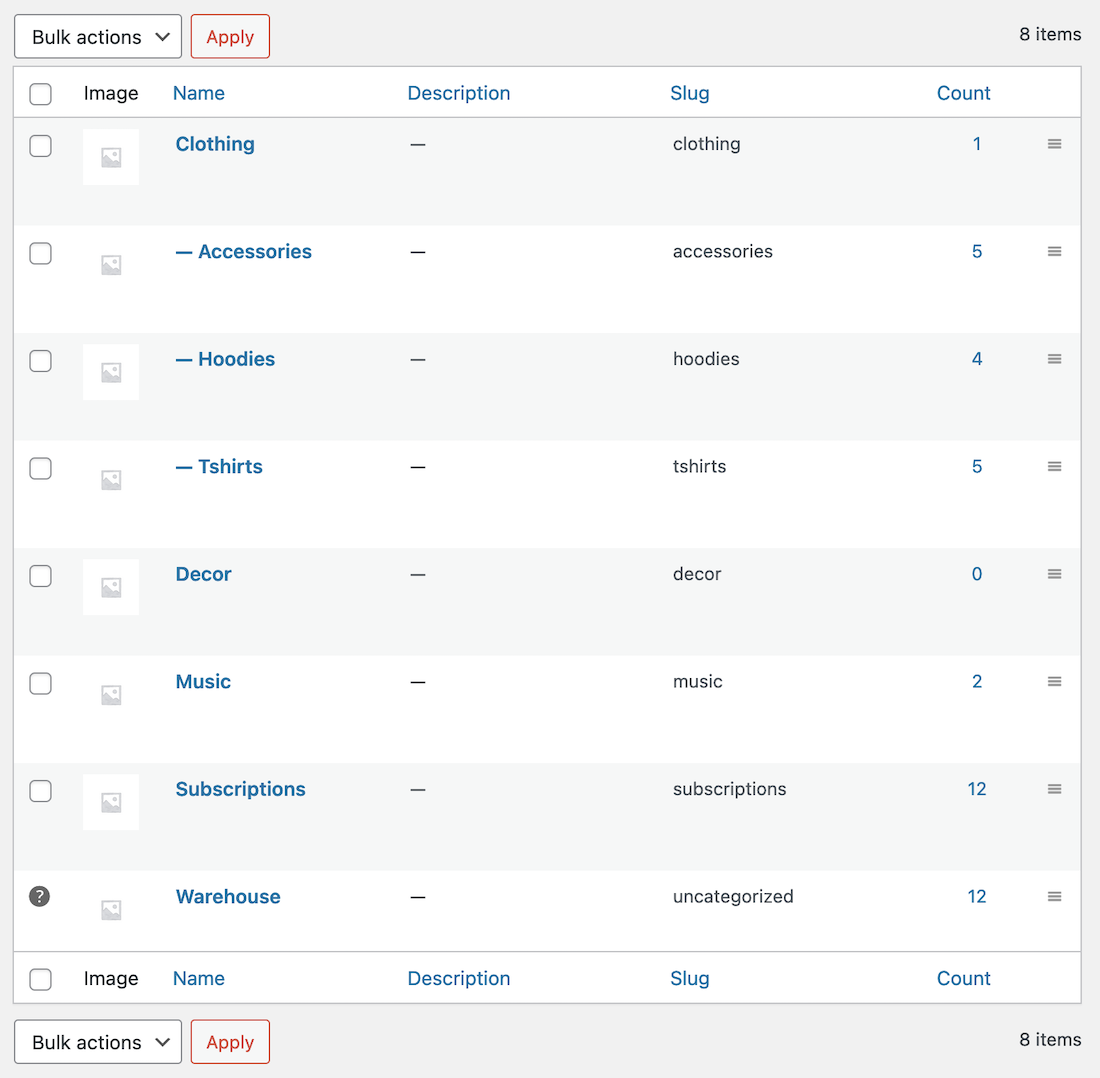
Task: Open the product count 5 for Accessories
Action: 977,252
